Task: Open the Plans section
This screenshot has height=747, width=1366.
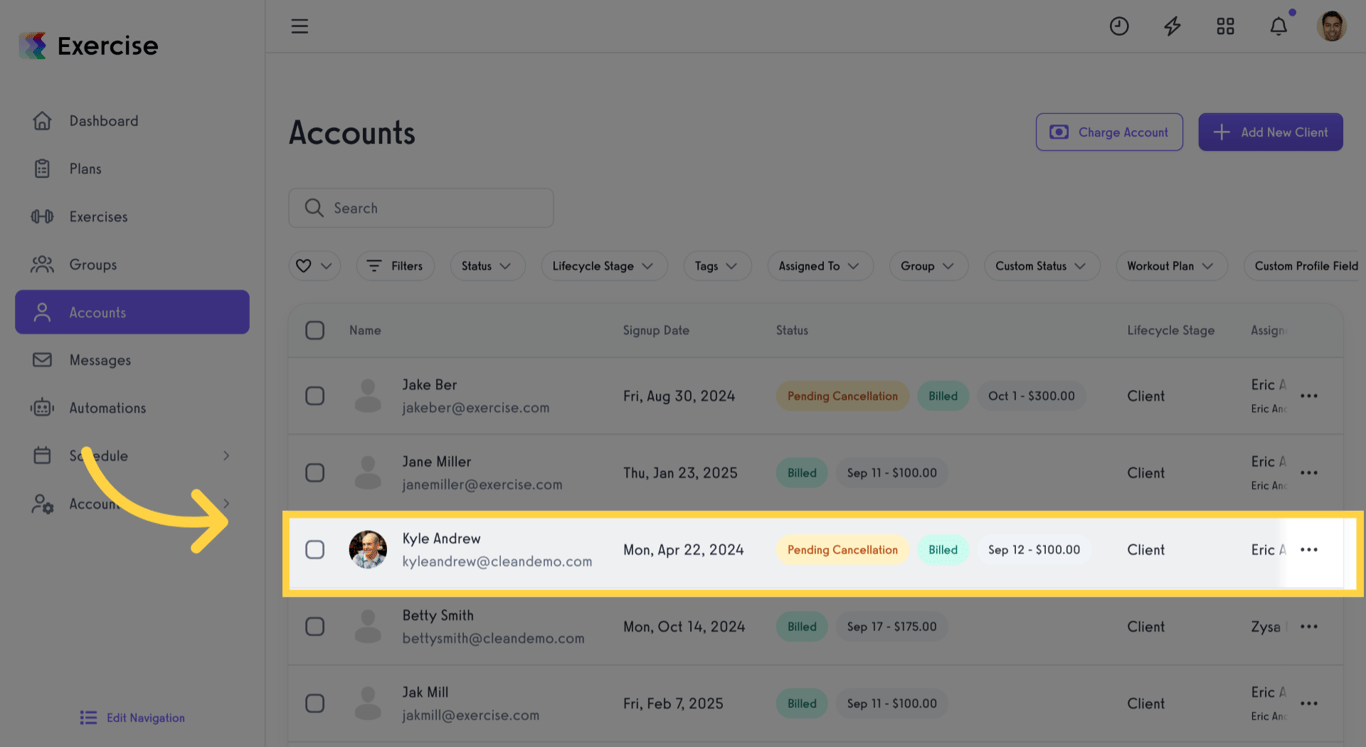Action: click(x=85, y=168)
